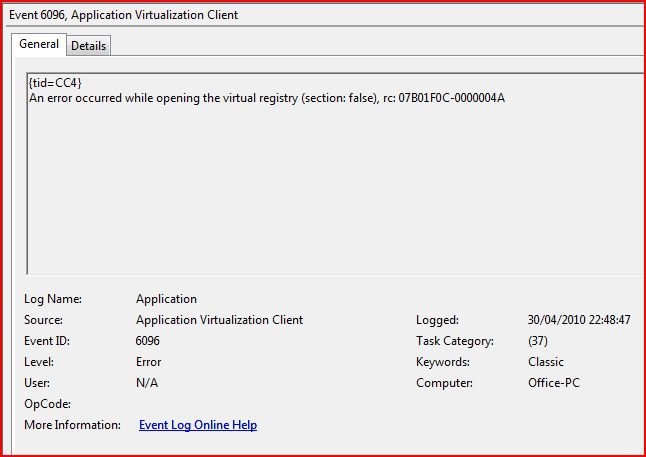Select the Computer value Office-PC
The height and width of the screenshot is (457, 646).
click(x=554, y=383)
